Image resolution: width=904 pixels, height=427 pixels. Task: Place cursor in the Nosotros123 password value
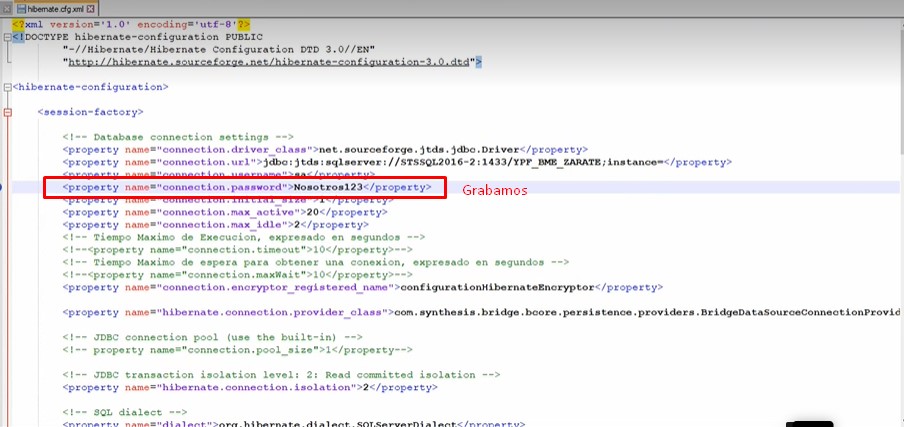[x=326, y=187]
